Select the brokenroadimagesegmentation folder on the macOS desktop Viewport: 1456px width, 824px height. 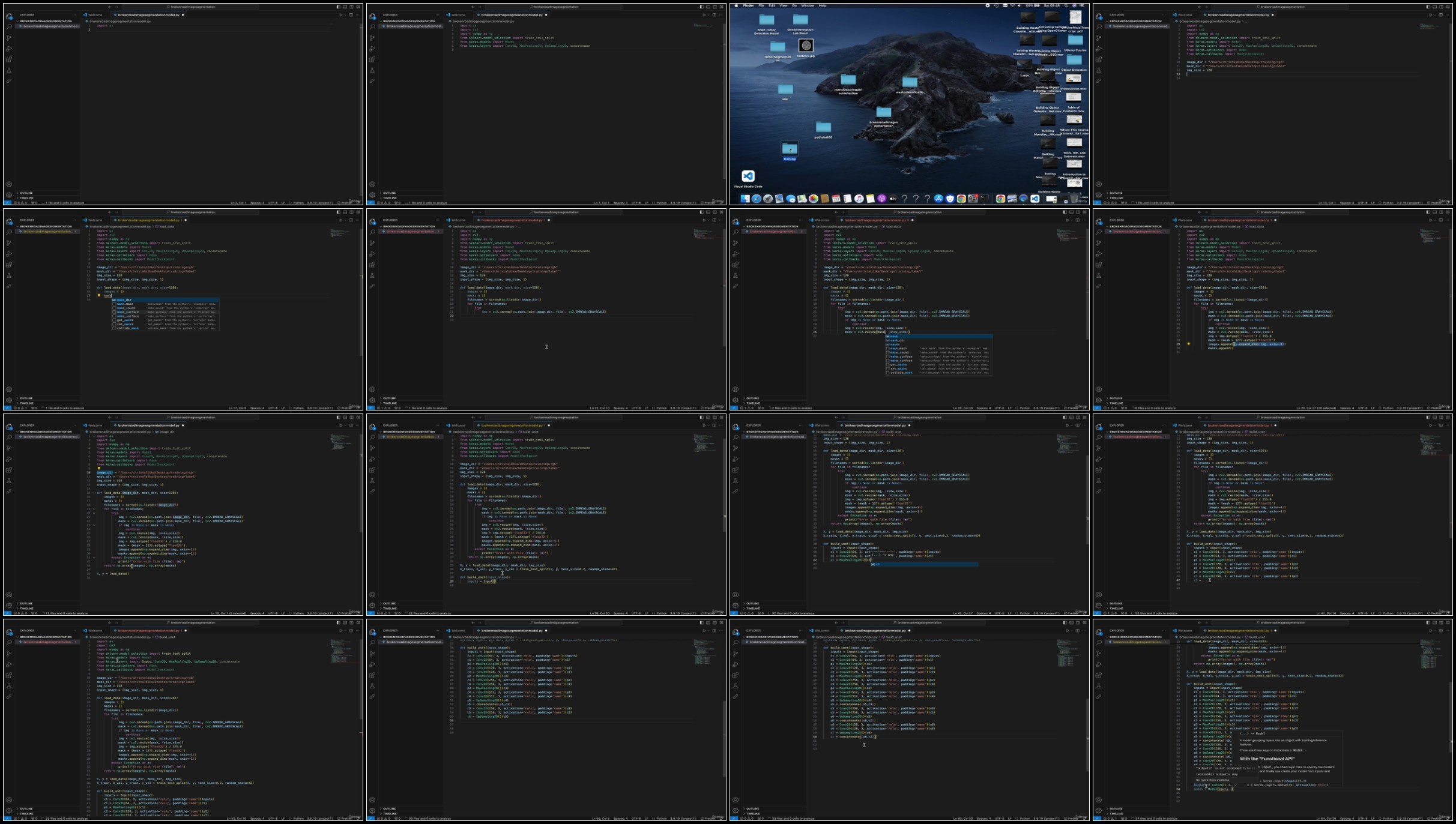883,112
